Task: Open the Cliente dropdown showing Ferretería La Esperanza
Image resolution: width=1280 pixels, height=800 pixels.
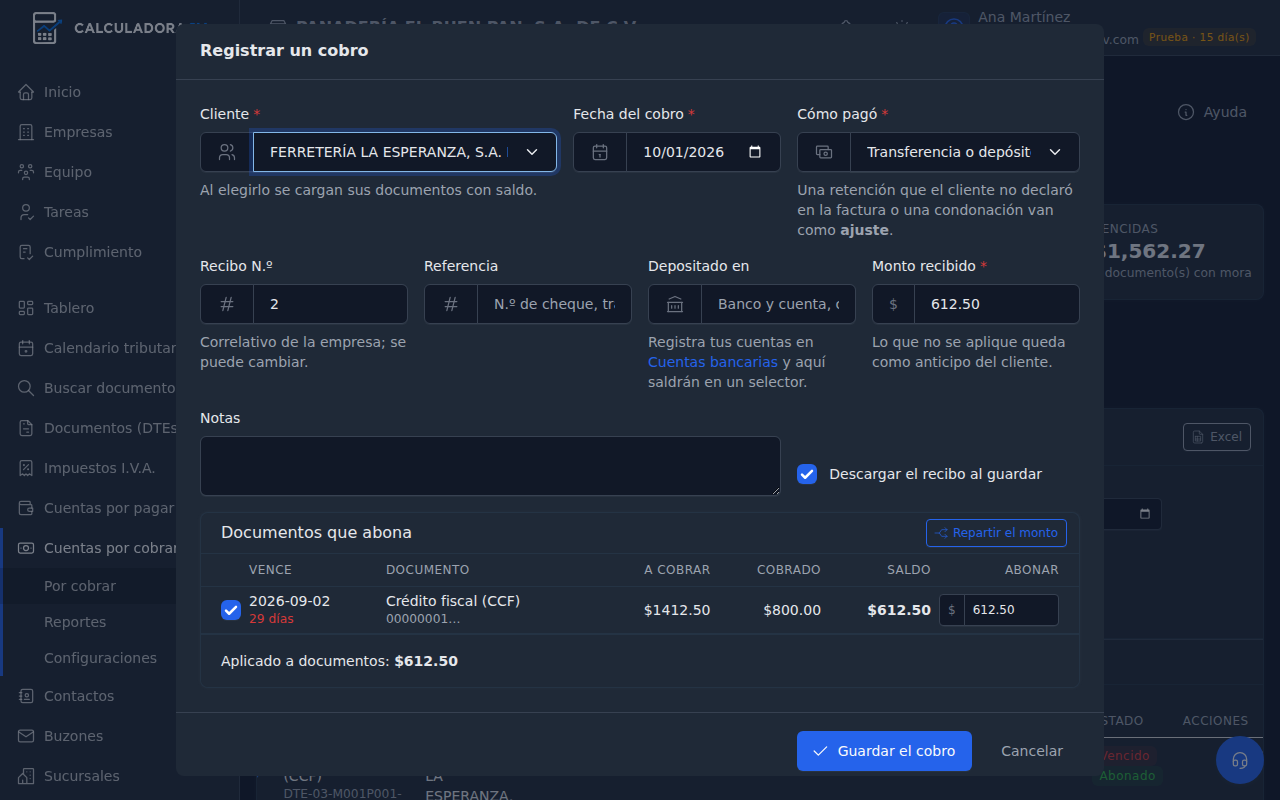Action: 404,152
